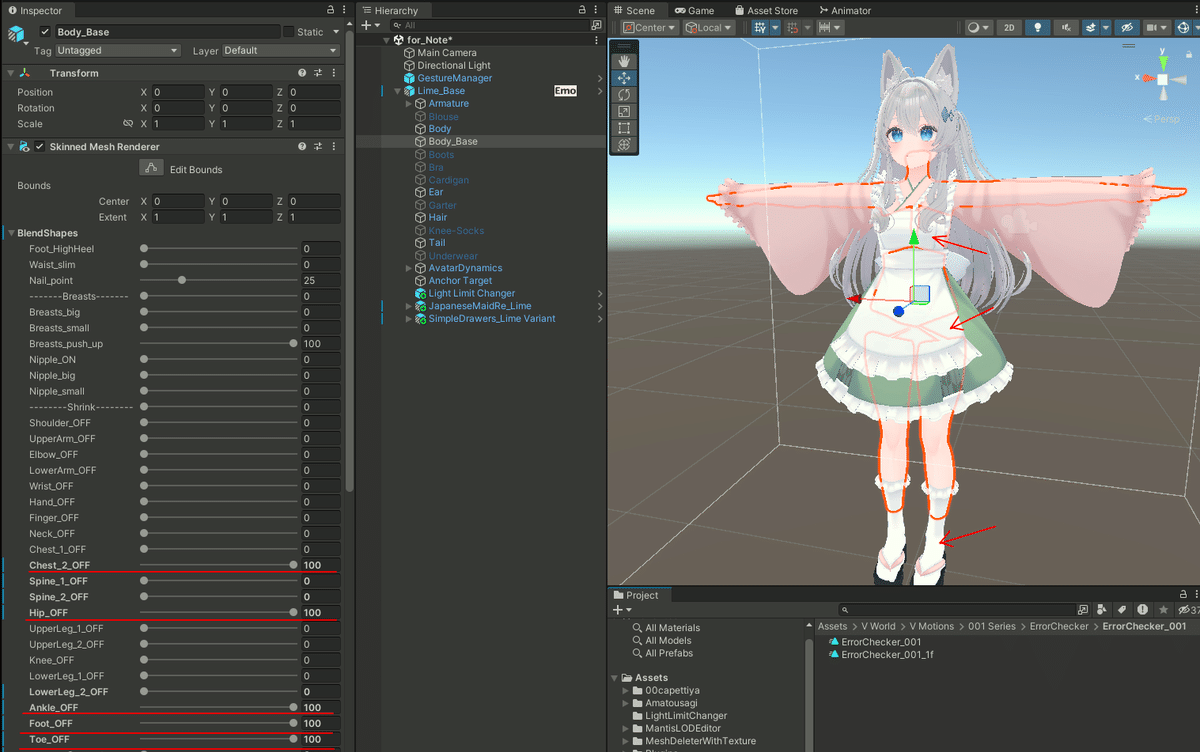Open Transform component preset selector
This screenshot has height=752, width=1200.
click(x=318, y=73)
